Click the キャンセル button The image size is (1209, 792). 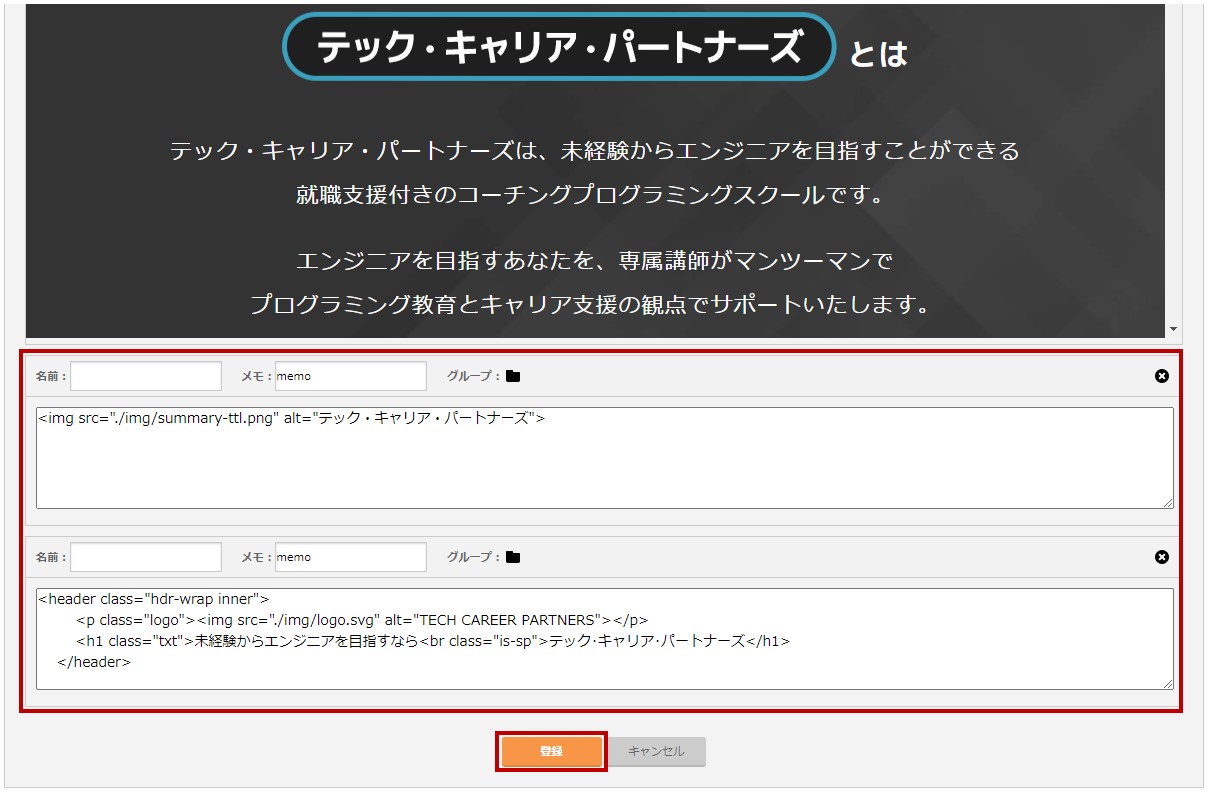coord(656,751)
